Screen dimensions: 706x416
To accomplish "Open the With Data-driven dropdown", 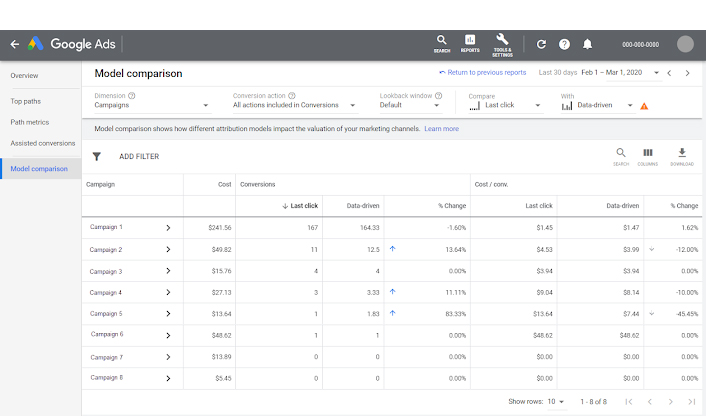I will point(597,105).
